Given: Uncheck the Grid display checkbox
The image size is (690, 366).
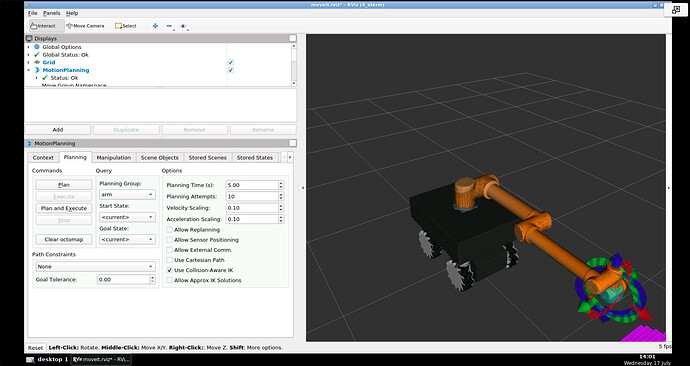Looking at the screenshot, I should [x=231, y=62].
